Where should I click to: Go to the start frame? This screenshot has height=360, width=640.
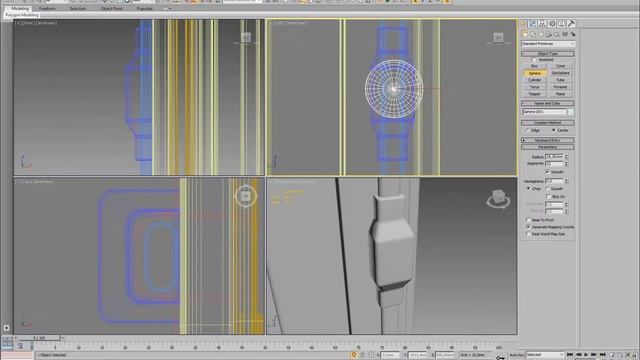point(570,355)
